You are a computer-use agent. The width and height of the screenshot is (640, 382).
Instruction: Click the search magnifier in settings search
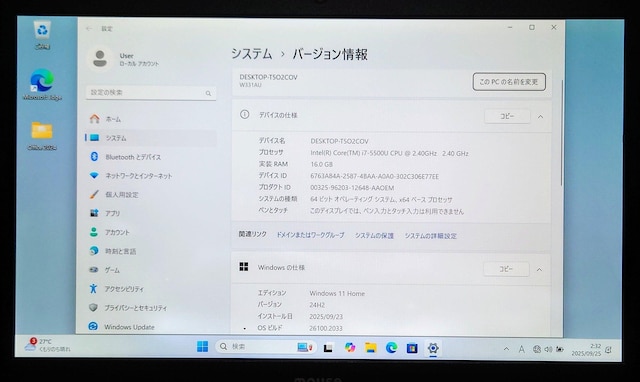click(208, 93)
